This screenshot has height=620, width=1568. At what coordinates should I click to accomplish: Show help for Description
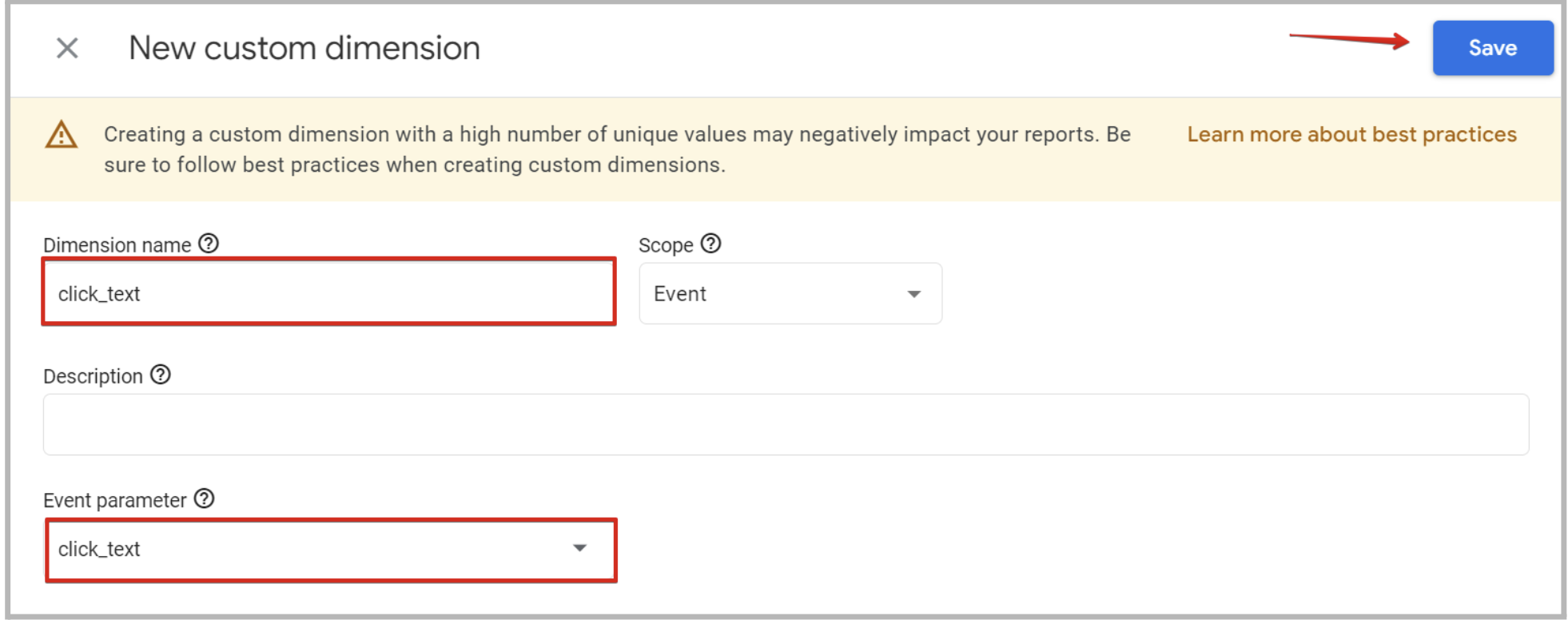point(161,375)
